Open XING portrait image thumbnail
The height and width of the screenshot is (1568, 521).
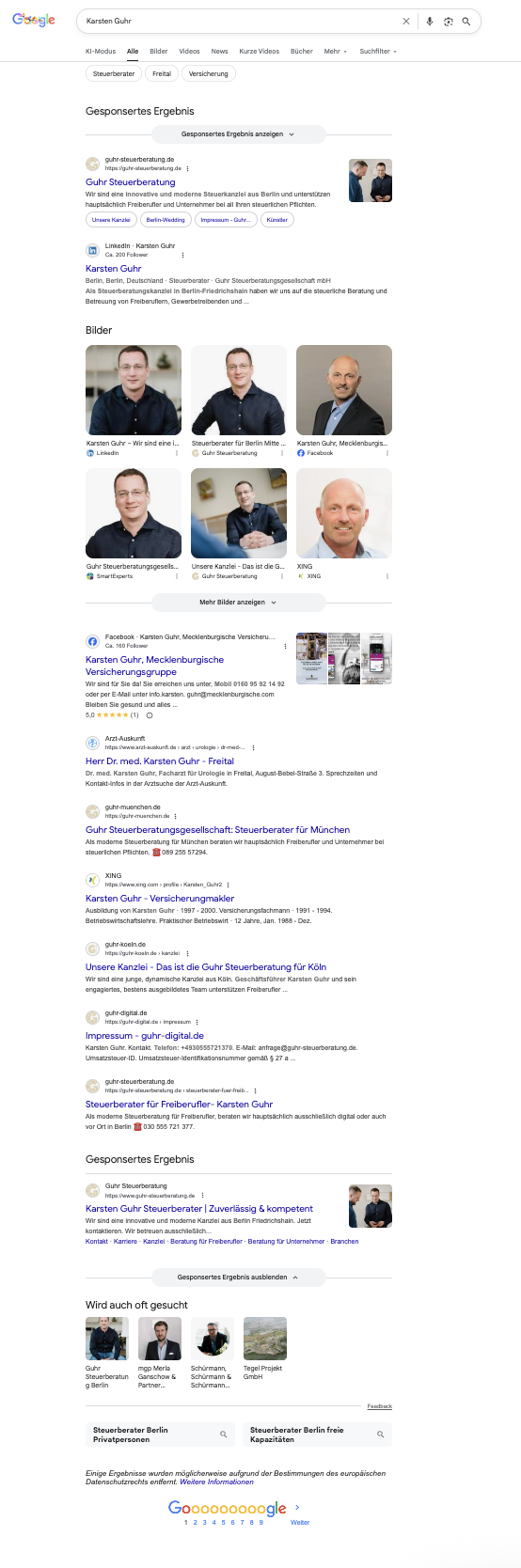tap(344, 513)
